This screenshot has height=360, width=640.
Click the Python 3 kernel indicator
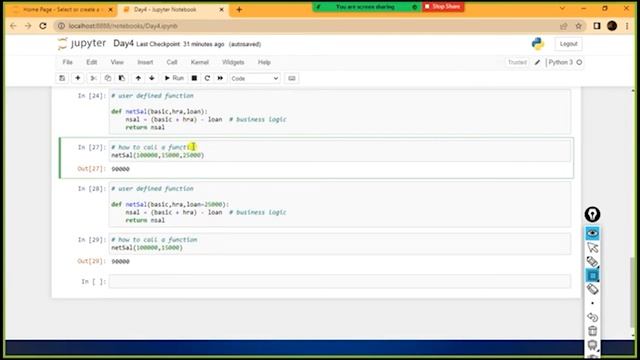point(565,62)
